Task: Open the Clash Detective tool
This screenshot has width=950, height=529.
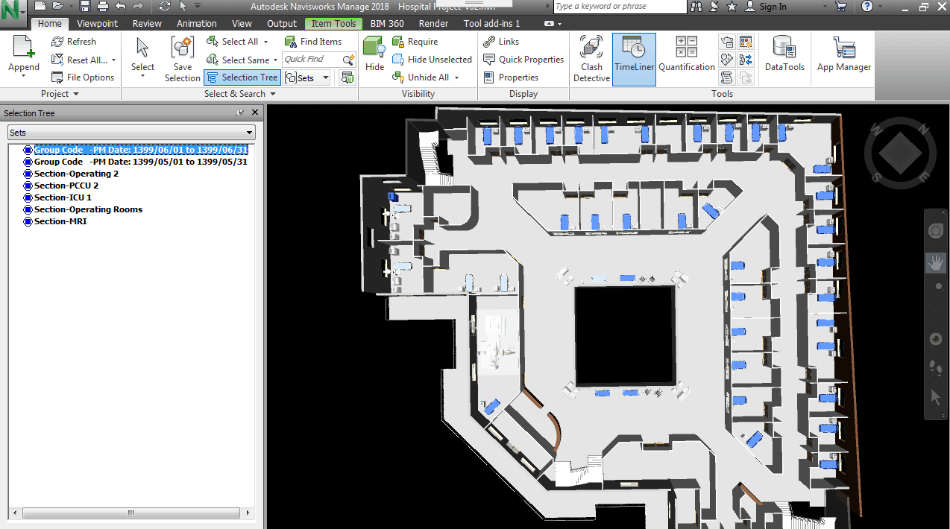Action: [591, 58]
